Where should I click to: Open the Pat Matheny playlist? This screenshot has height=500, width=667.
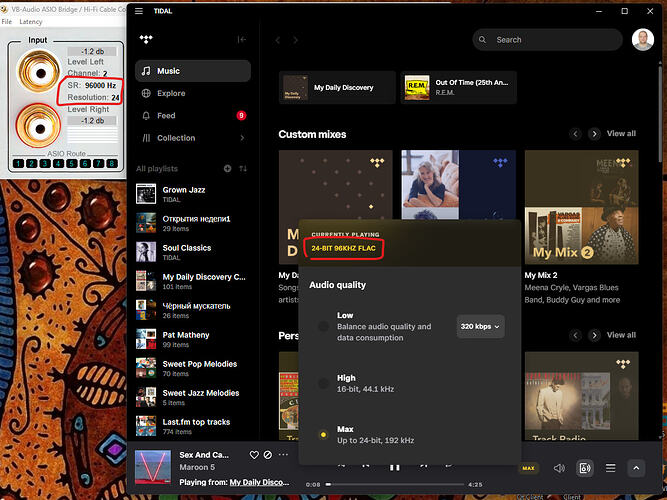click(x=191, y=339)
